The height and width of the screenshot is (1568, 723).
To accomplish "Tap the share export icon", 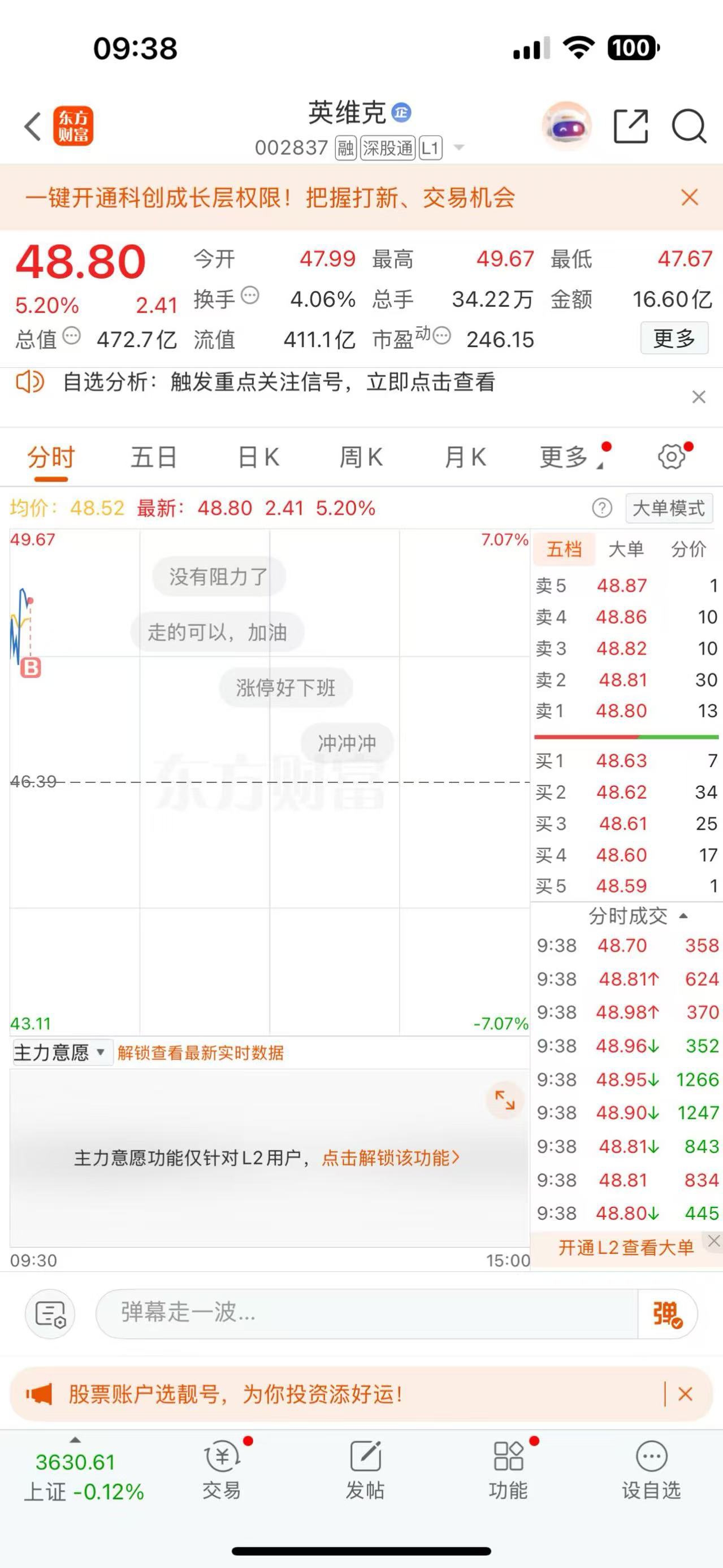I will 630,127.
